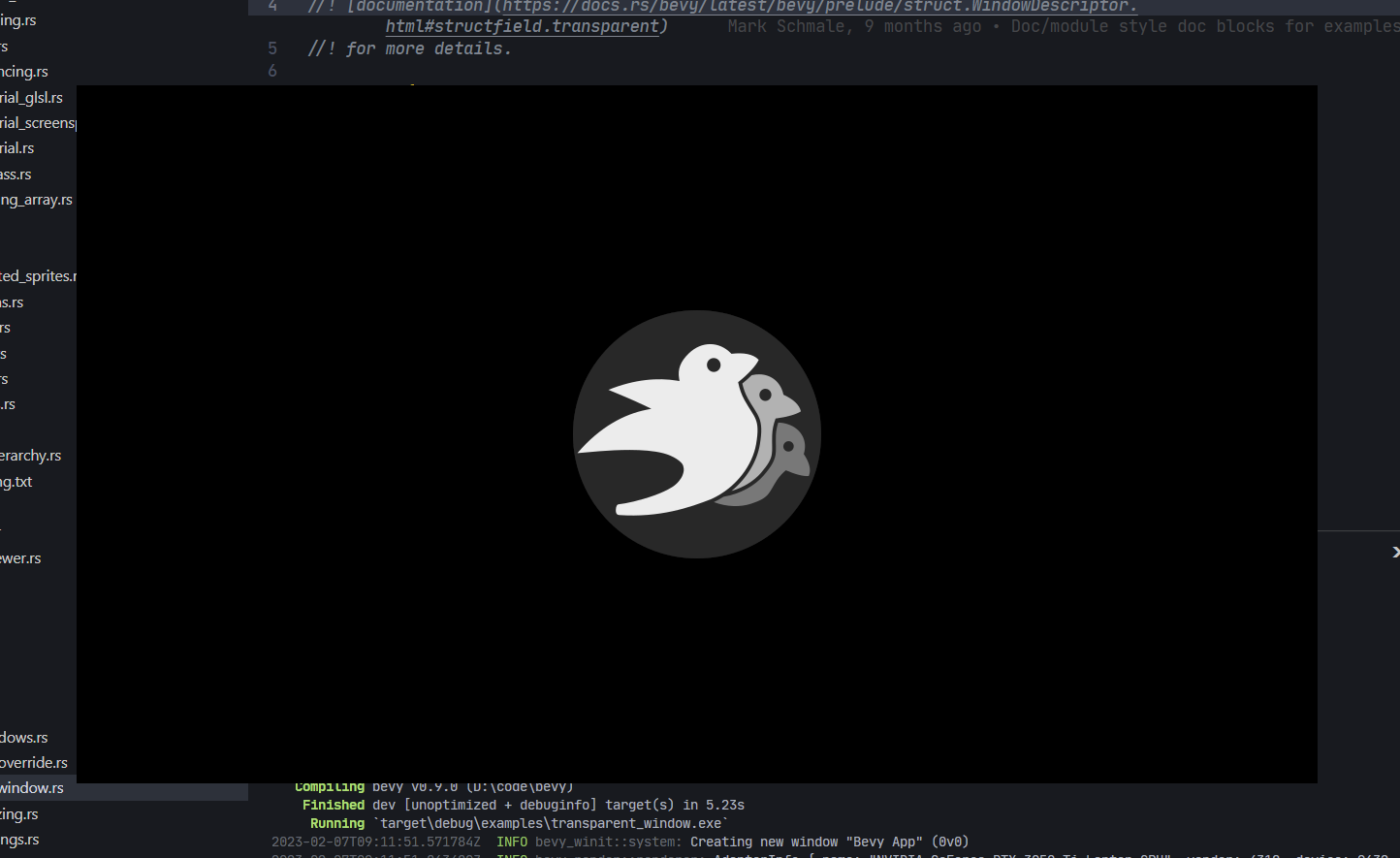
Task: Open the g.txt file entry
Action: (16, 482)
